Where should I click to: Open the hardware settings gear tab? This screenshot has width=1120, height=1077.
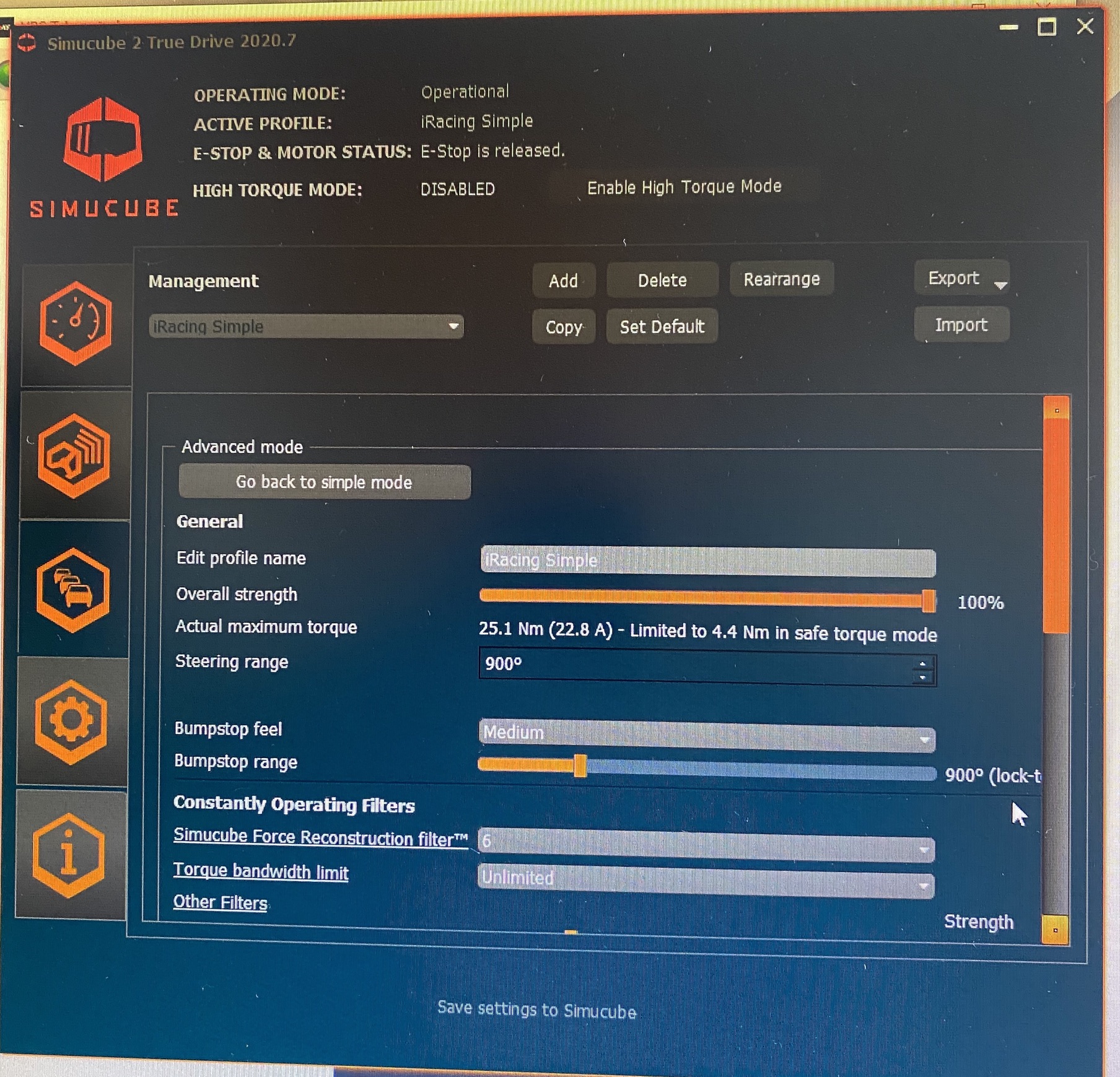click(x=71, y=722)
